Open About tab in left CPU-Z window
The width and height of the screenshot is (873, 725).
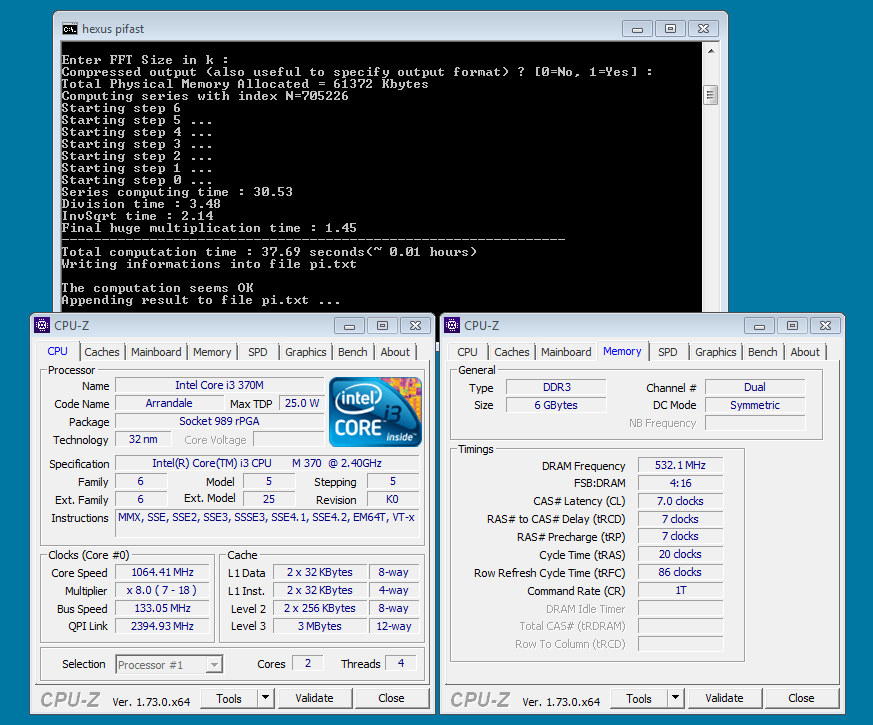pos(395,352)
